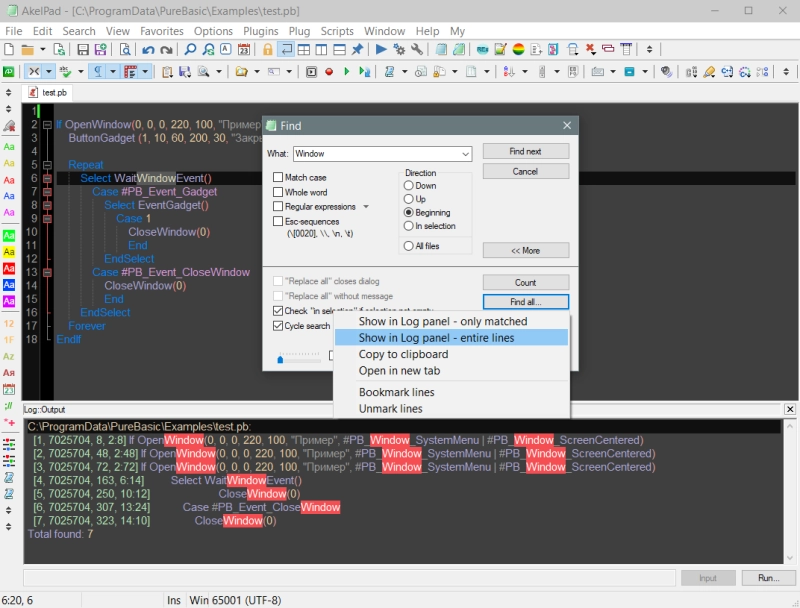Close the Log Output panel

[790, 409]
